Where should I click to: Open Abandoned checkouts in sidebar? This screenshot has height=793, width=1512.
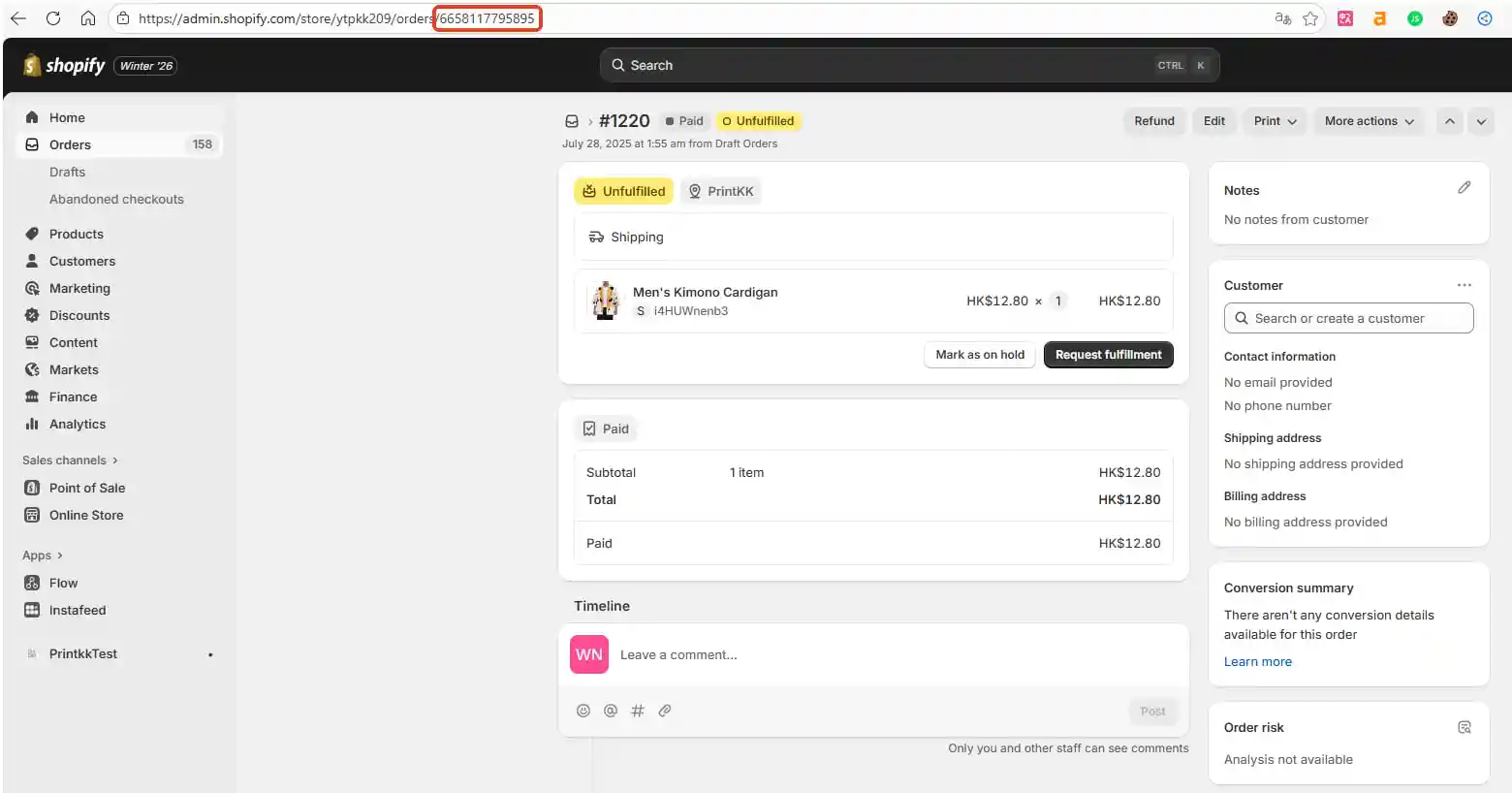pyautogui.click(x=116, y=199)
